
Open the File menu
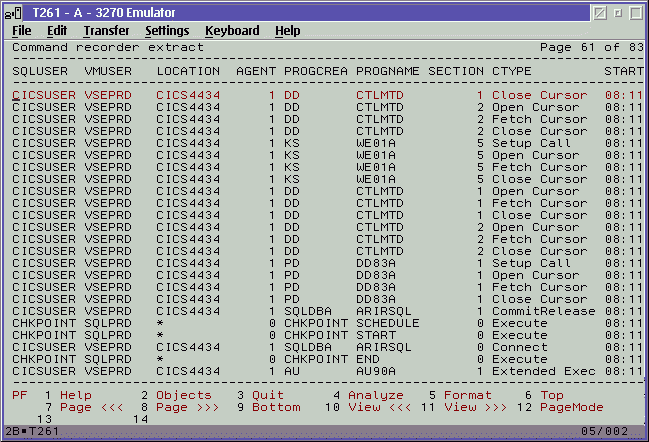[x=22, y=31]
